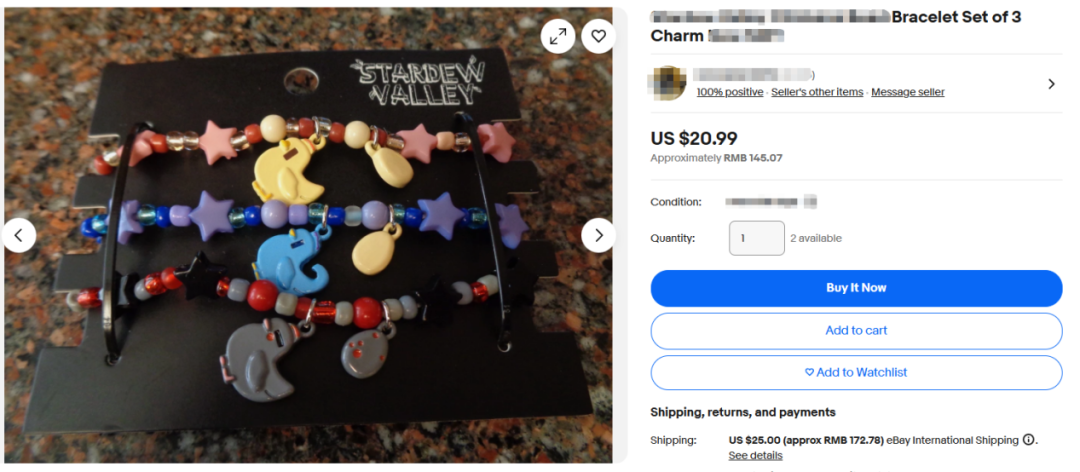Image resolution: width=1080 pixels, height=472 pixels.
Task: Open the blurred seller username link
Action: pos(754,74)
